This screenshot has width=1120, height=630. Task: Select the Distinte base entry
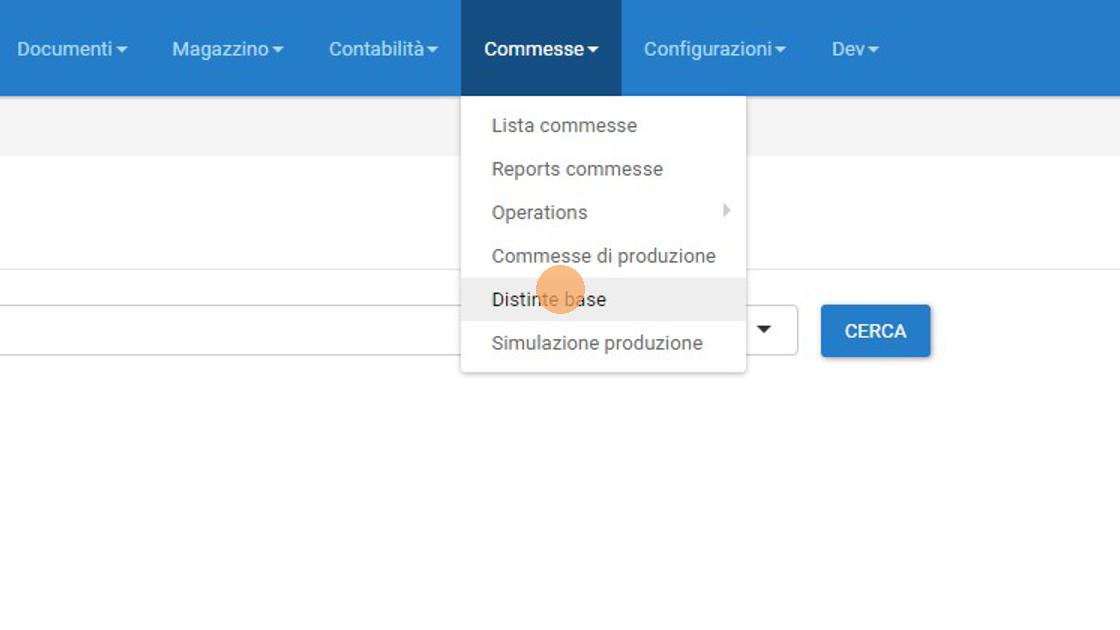click(549, 300)
